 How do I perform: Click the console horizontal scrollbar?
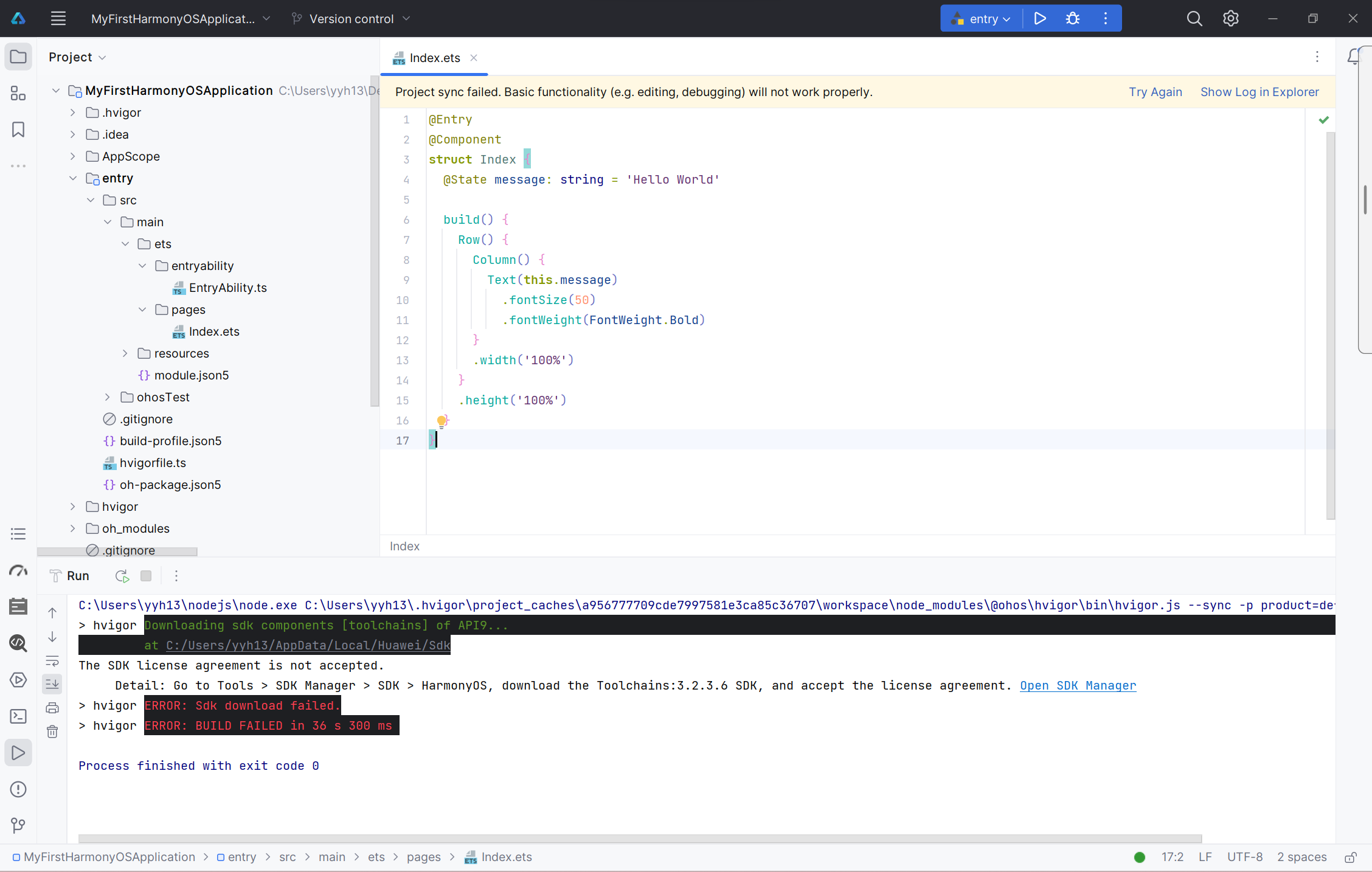click(x=640, y=839)
